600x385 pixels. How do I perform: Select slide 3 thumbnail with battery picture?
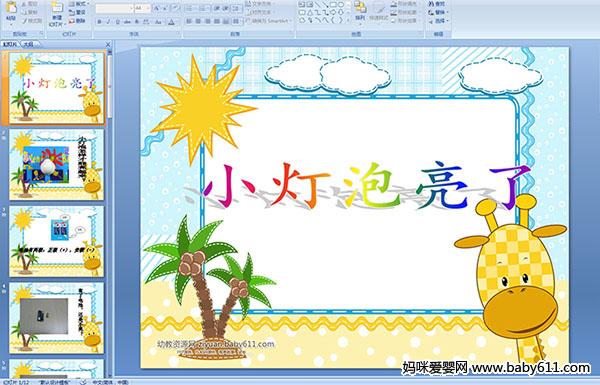(57, 242)
